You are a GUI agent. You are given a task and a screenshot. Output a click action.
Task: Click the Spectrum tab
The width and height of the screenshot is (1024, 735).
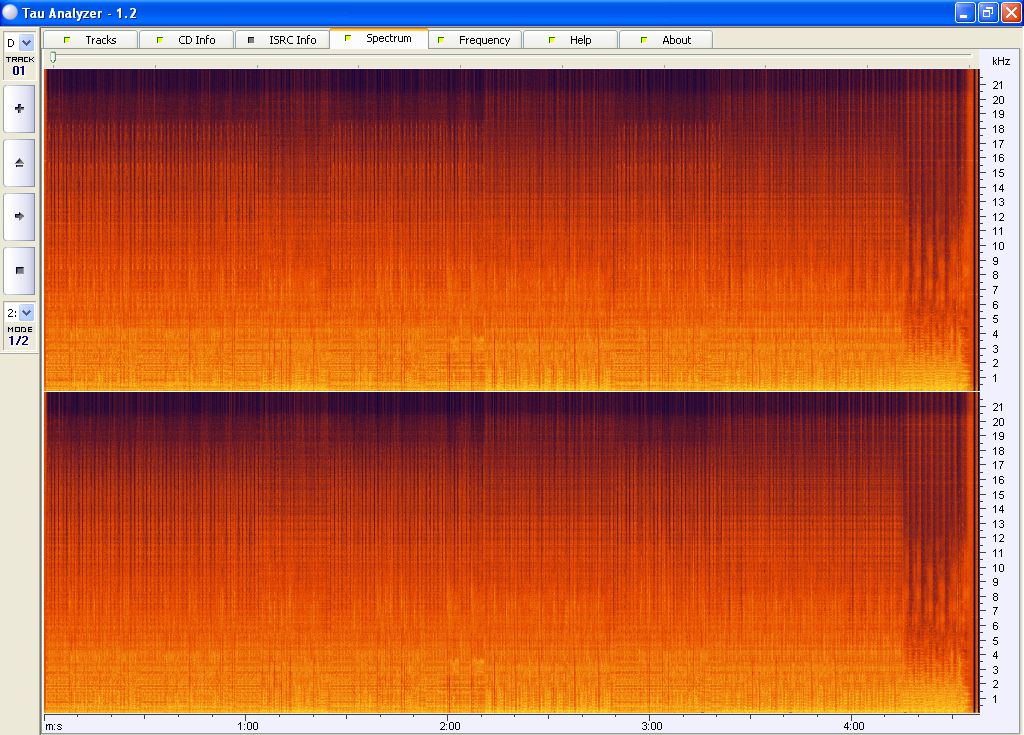379,39
